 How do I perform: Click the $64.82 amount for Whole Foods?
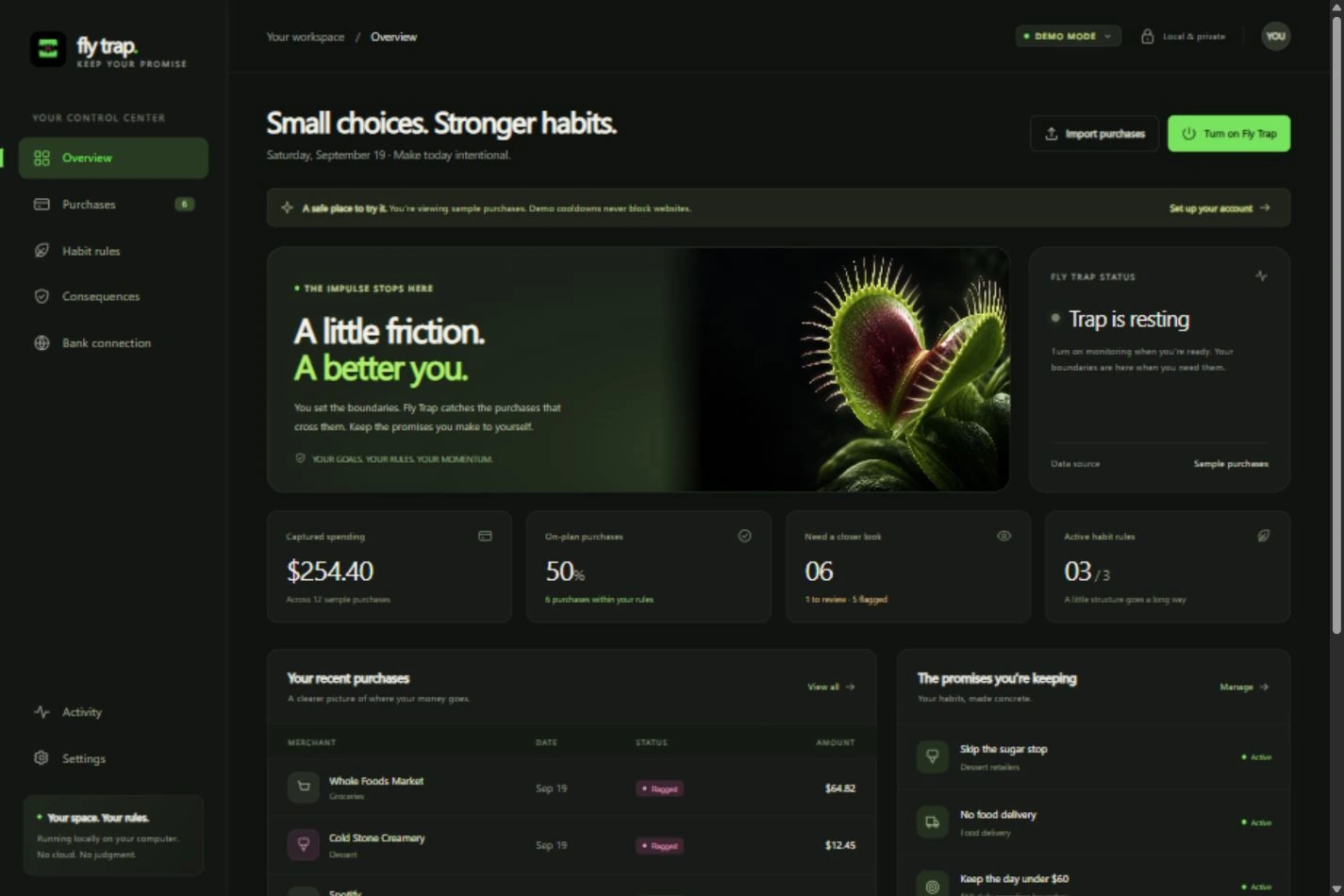tap(839, 788)
